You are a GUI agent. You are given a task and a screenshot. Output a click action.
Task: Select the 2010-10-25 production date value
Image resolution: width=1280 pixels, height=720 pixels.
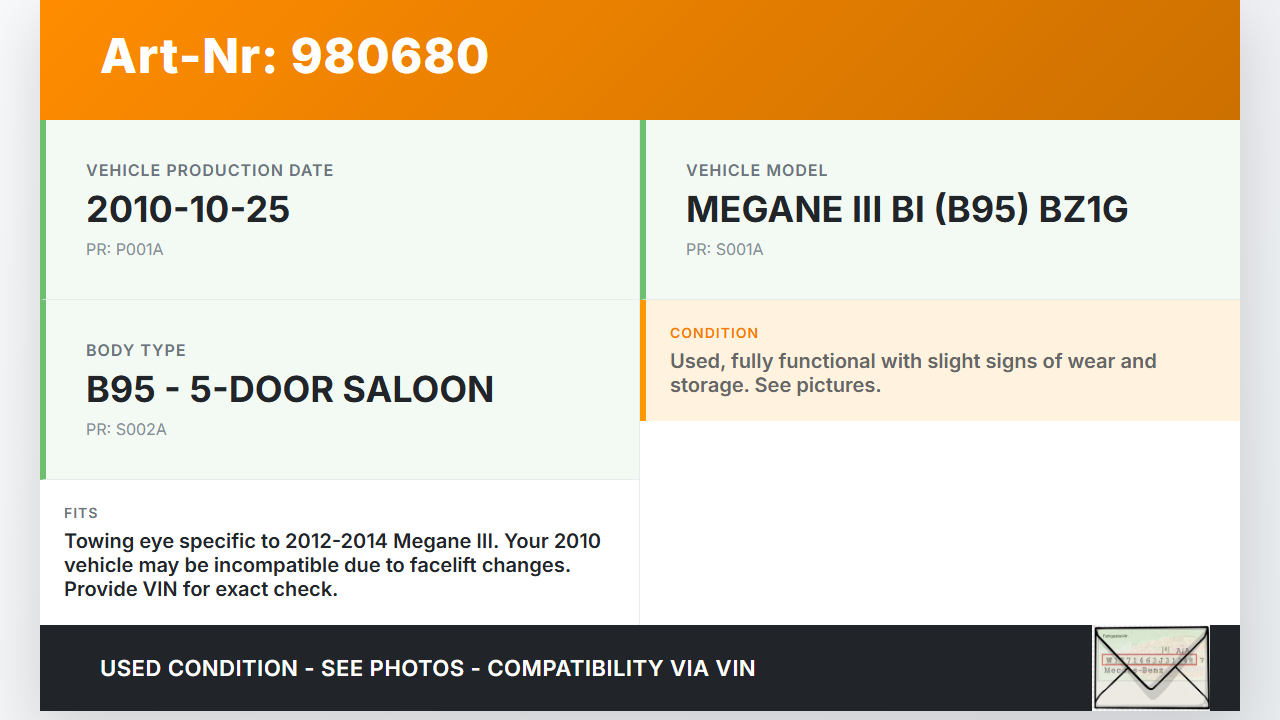click(188, 210)
